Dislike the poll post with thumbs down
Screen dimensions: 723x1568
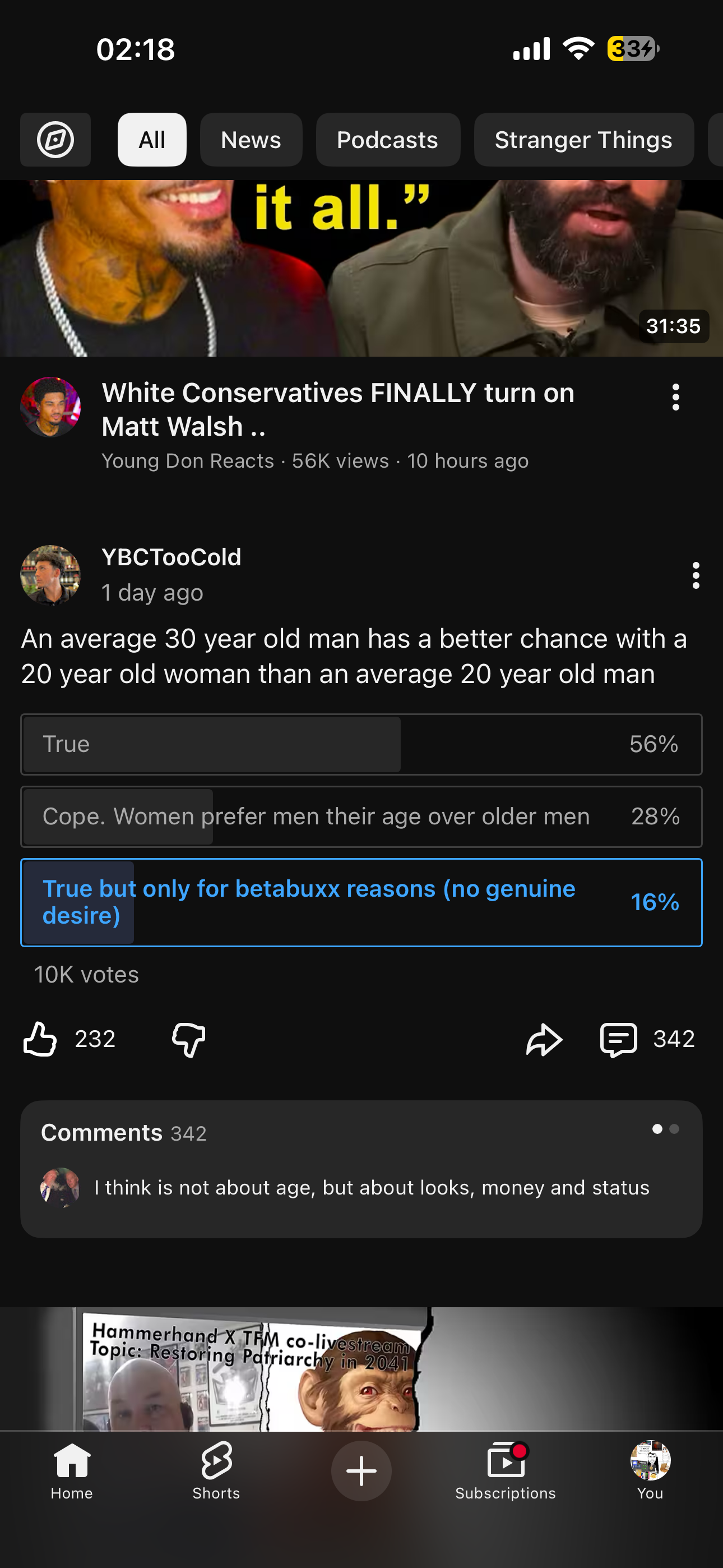click(x=189, y=1039)
